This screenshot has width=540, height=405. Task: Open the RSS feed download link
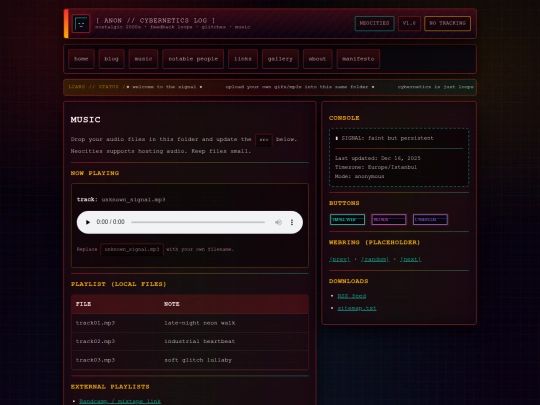click(352, 296)
